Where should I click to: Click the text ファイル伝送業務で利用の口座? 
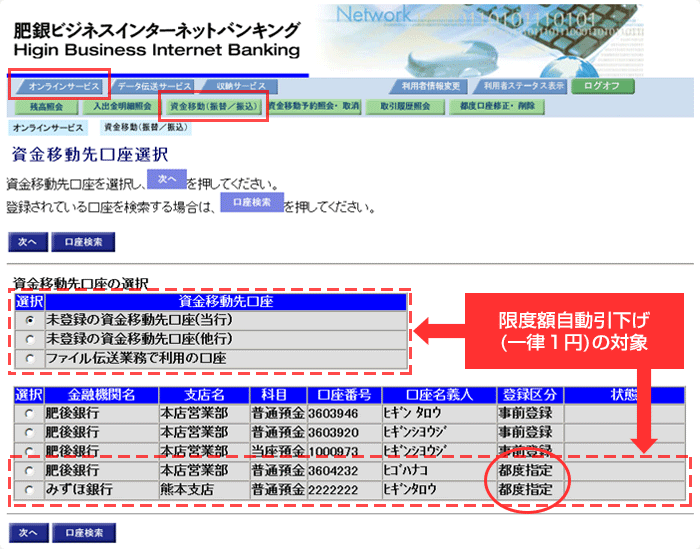pyautogui.click(x=136, y=358)
